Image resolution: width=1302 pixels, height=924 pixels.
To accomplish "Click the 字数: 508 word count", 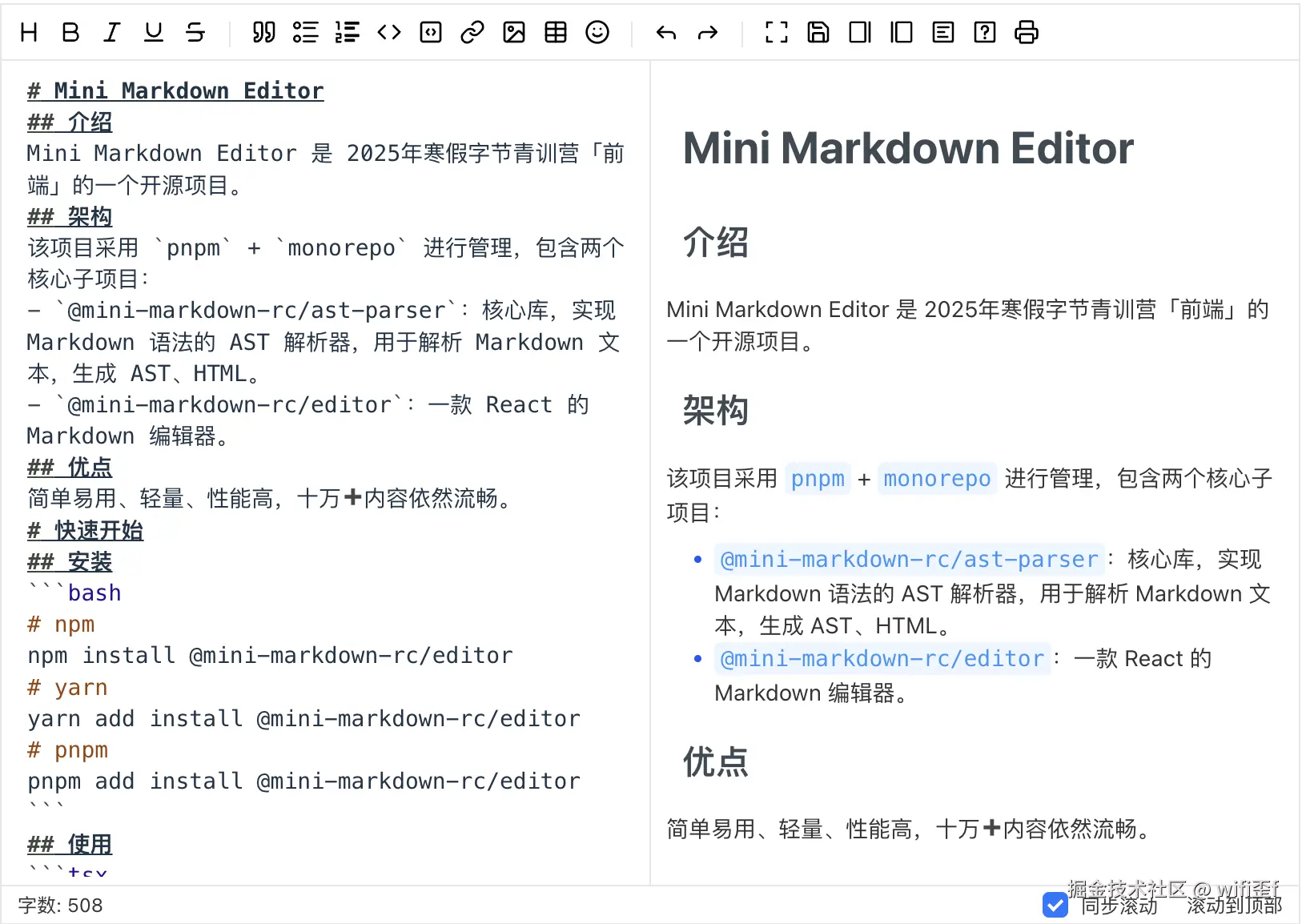I will [x=61, y=906].
